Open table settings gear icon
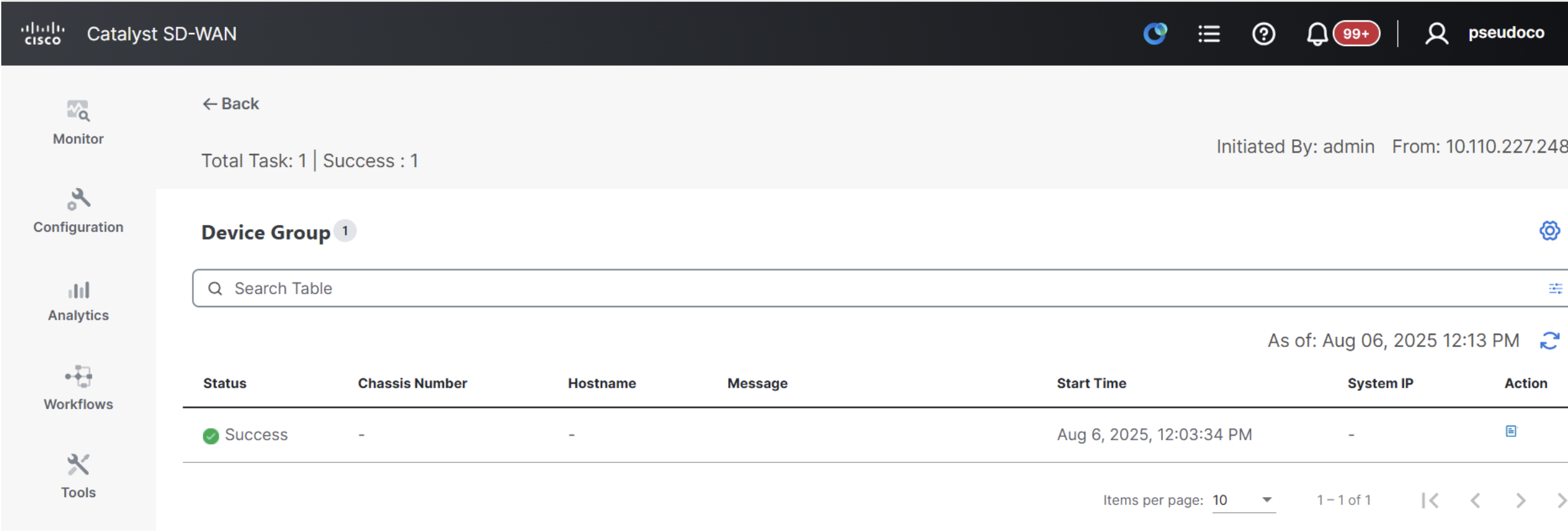This screenshot has width=1568, height=532. [1550, 231]
